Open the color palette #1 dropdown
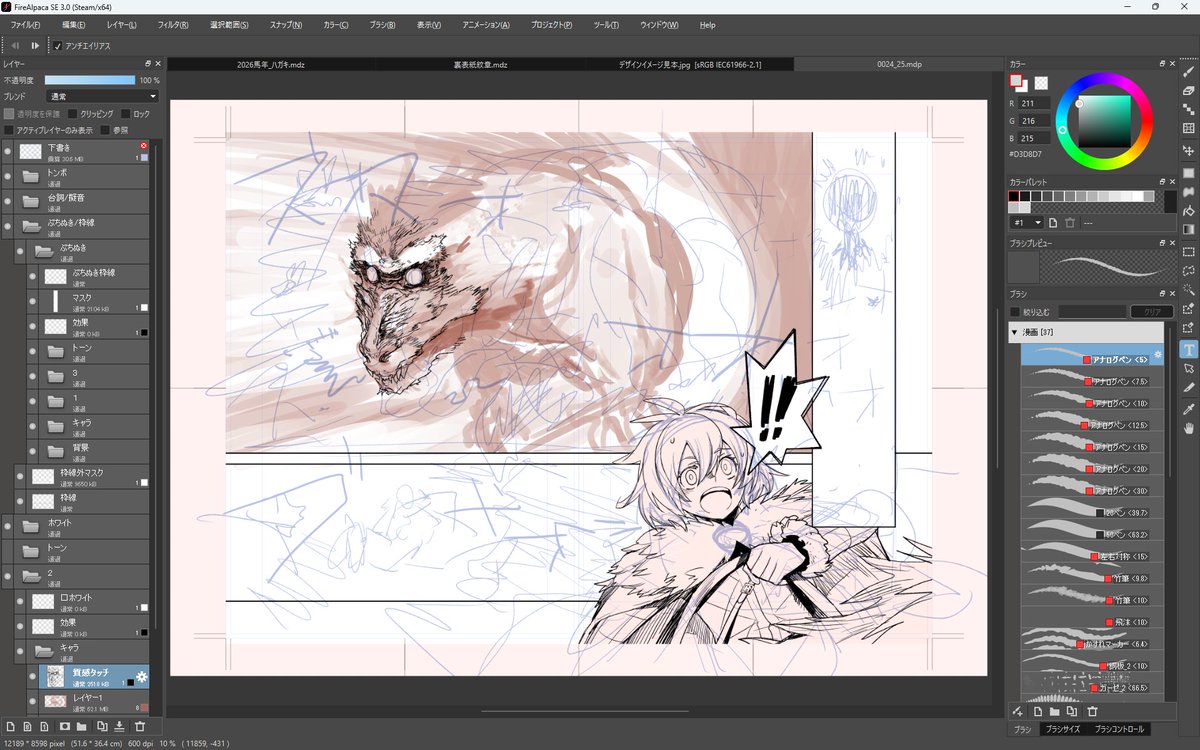This screenshot has height=750, width=1200. click(1026, 222)
